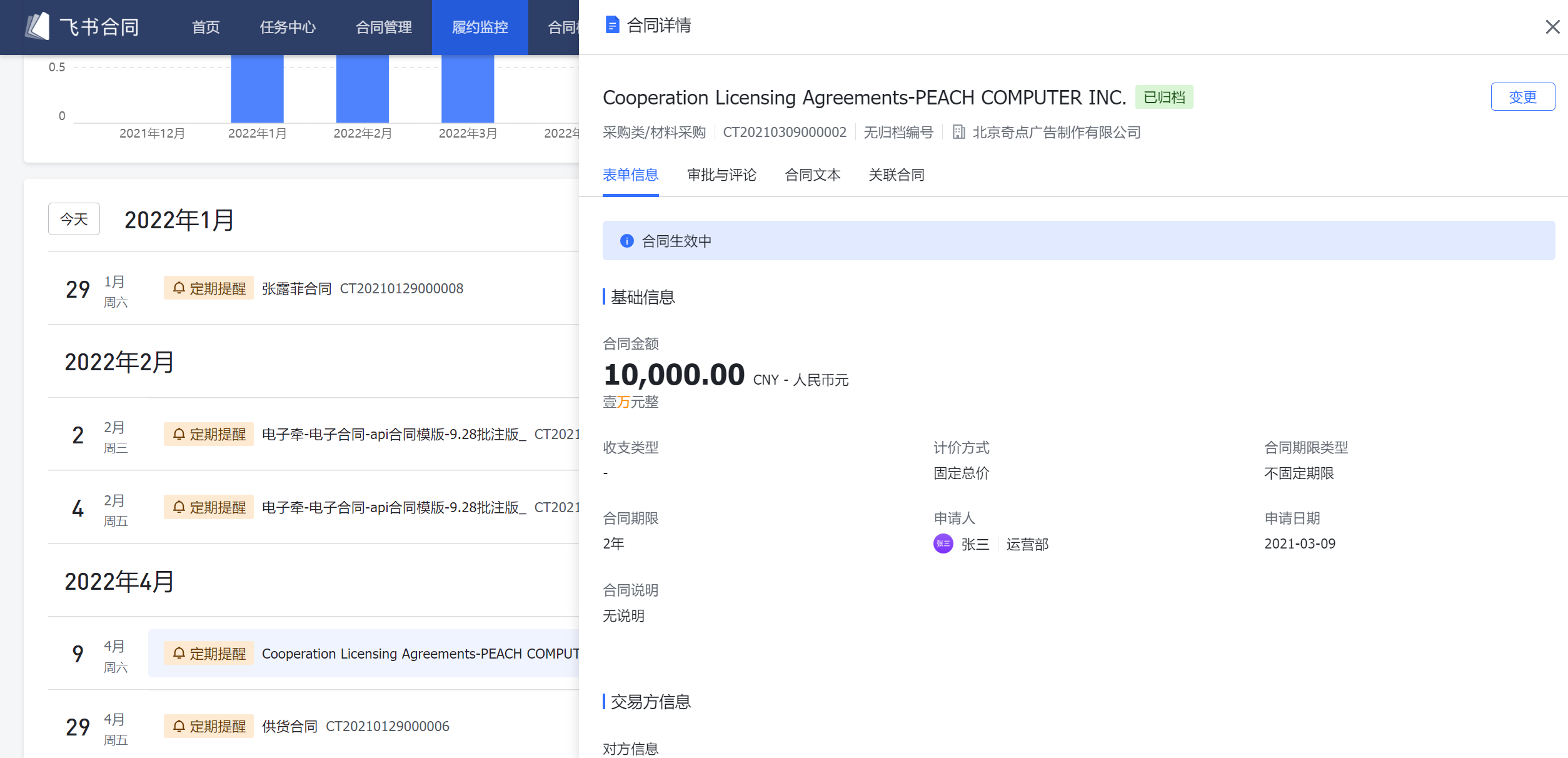Open 首页 in top navigation

206,27
